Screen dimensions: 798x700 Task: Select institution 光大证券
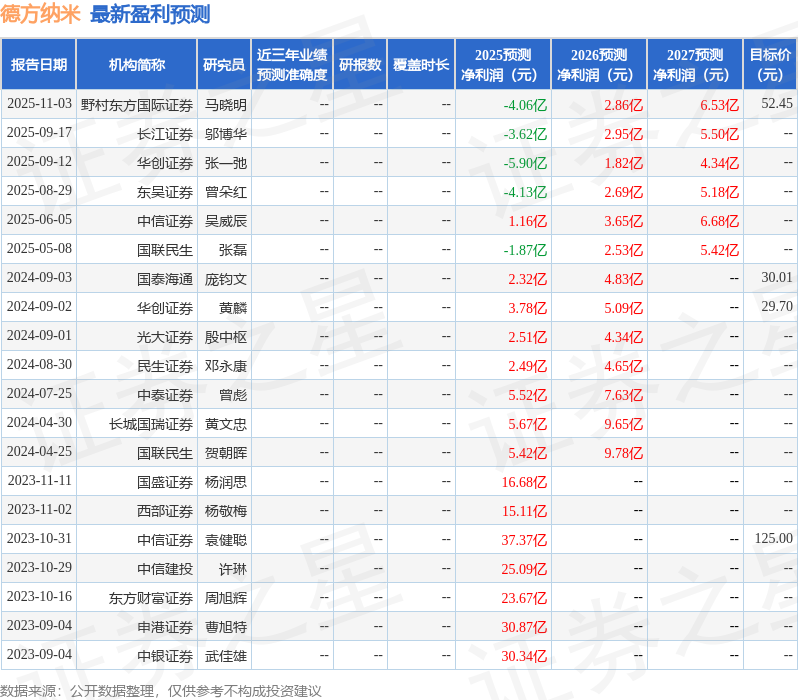click(165, 337)
